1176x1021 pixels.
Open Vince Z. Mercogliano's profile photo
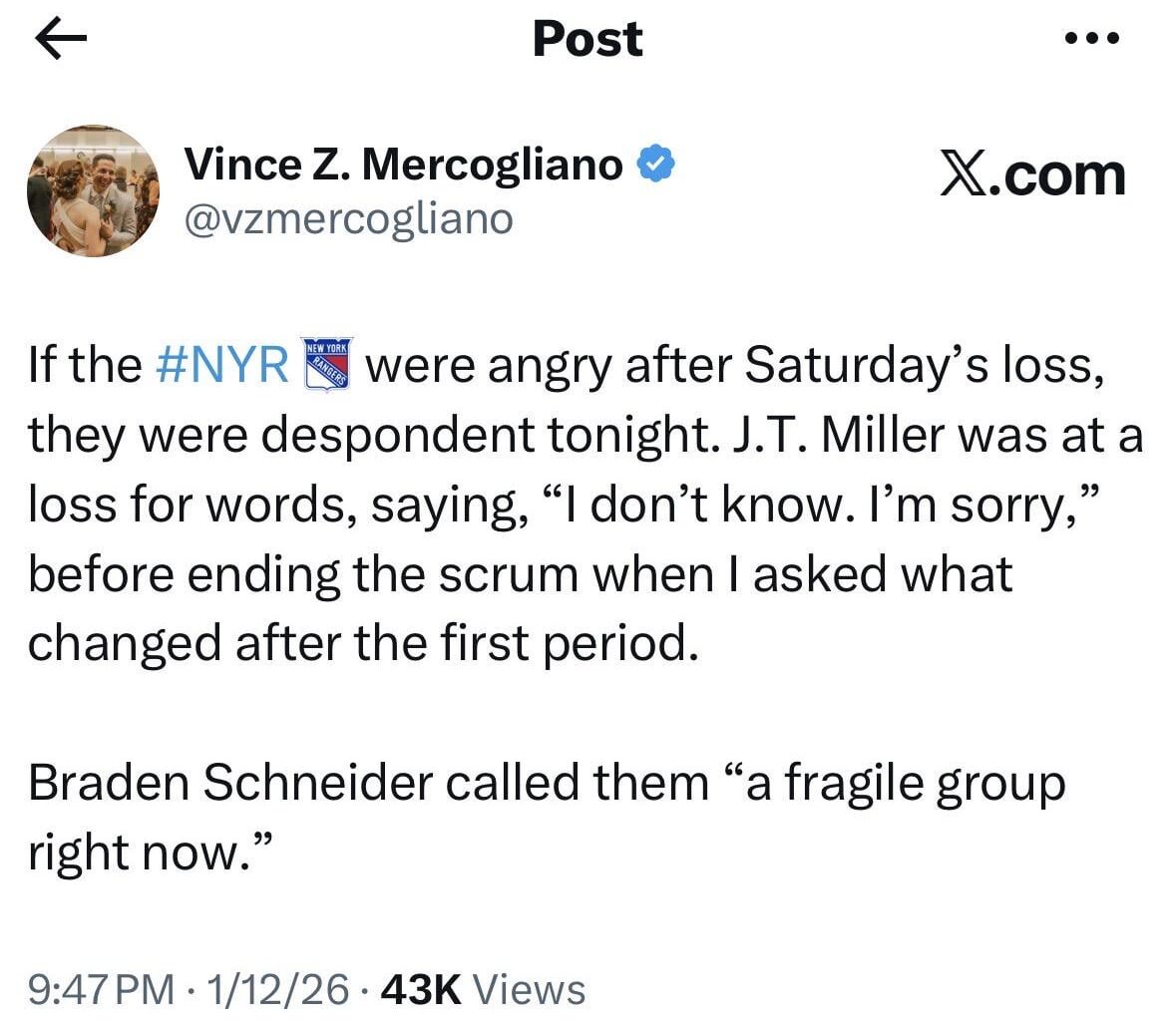93,190
